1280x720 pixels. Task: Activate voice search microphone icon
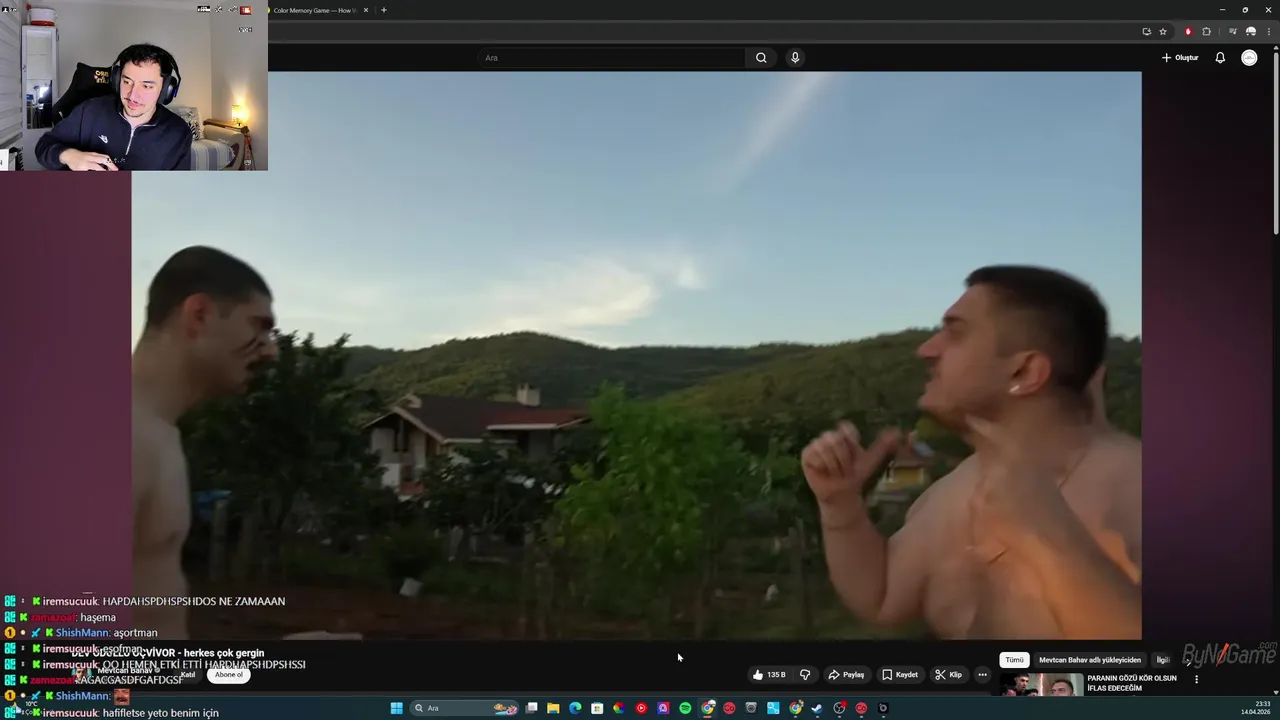795,58
